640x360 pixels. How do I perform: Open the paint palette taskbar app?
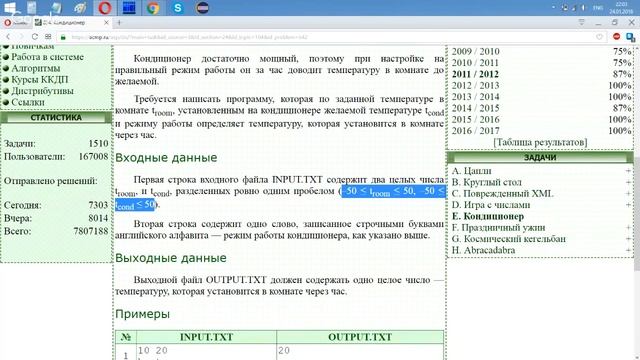pyautogui.click(x=81, y=8)
